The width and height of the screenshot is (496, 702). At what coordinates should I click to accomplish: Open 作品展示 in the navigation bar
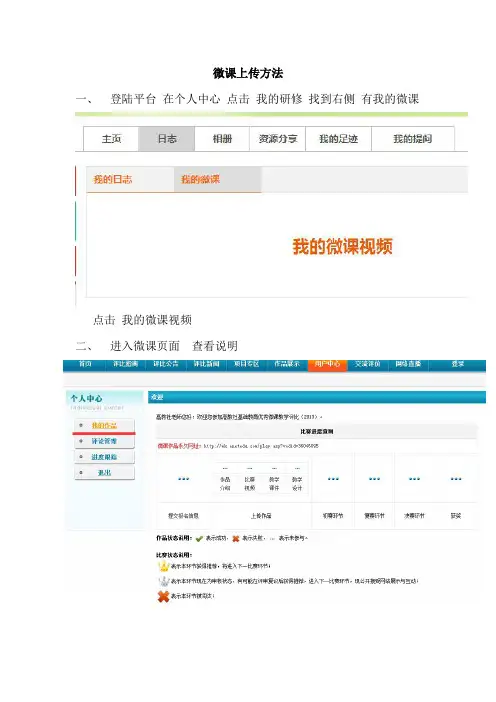286,364
